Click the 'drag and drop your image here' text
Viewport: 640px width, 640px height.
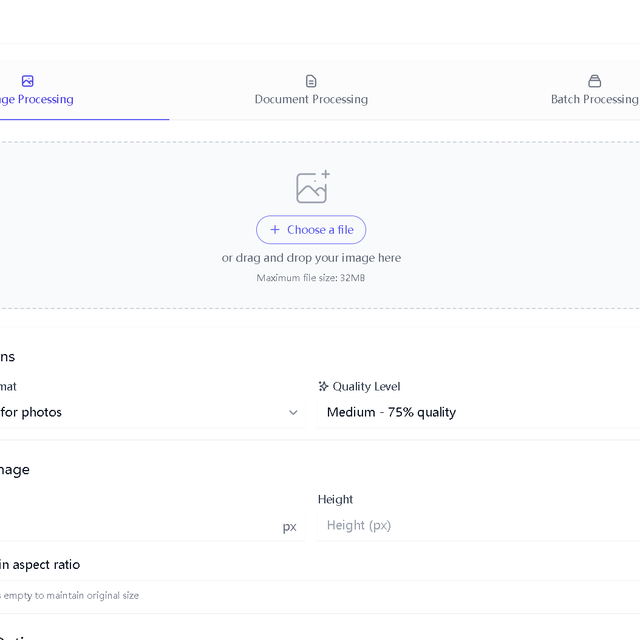coord(311,258)
